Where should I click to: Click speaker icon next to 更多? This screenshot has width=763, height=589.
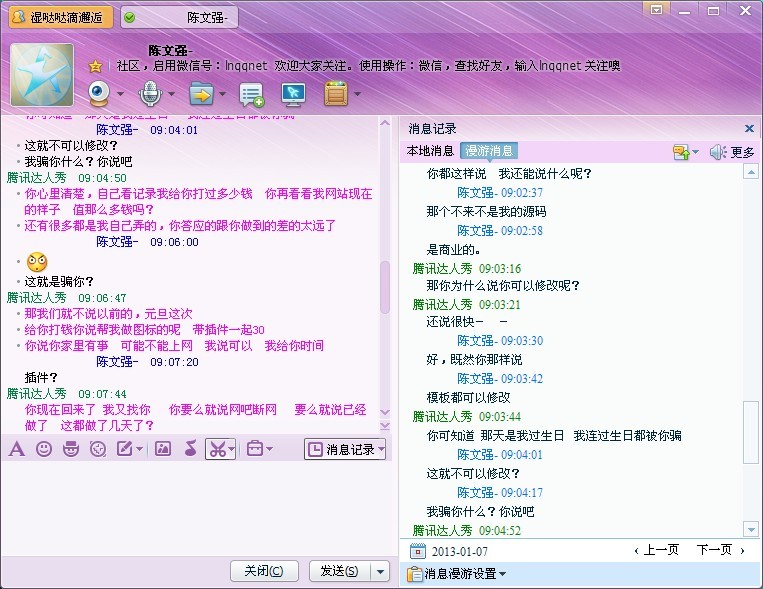[x=718, y=152]
